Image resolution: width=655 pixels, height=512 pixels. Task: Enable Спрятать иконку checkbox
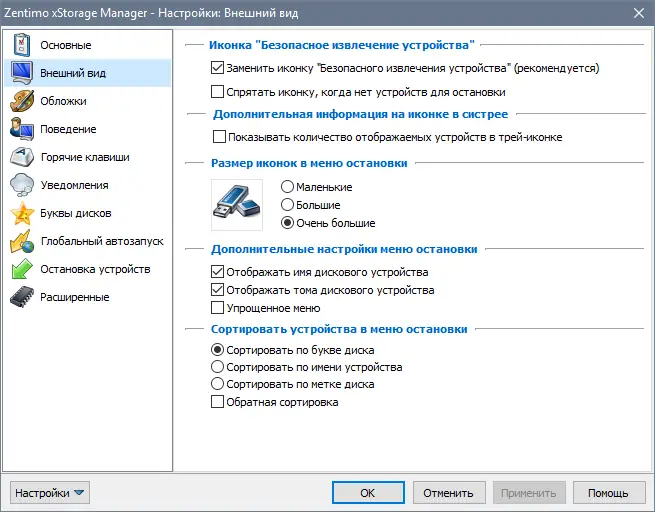[x=218, y=91]
